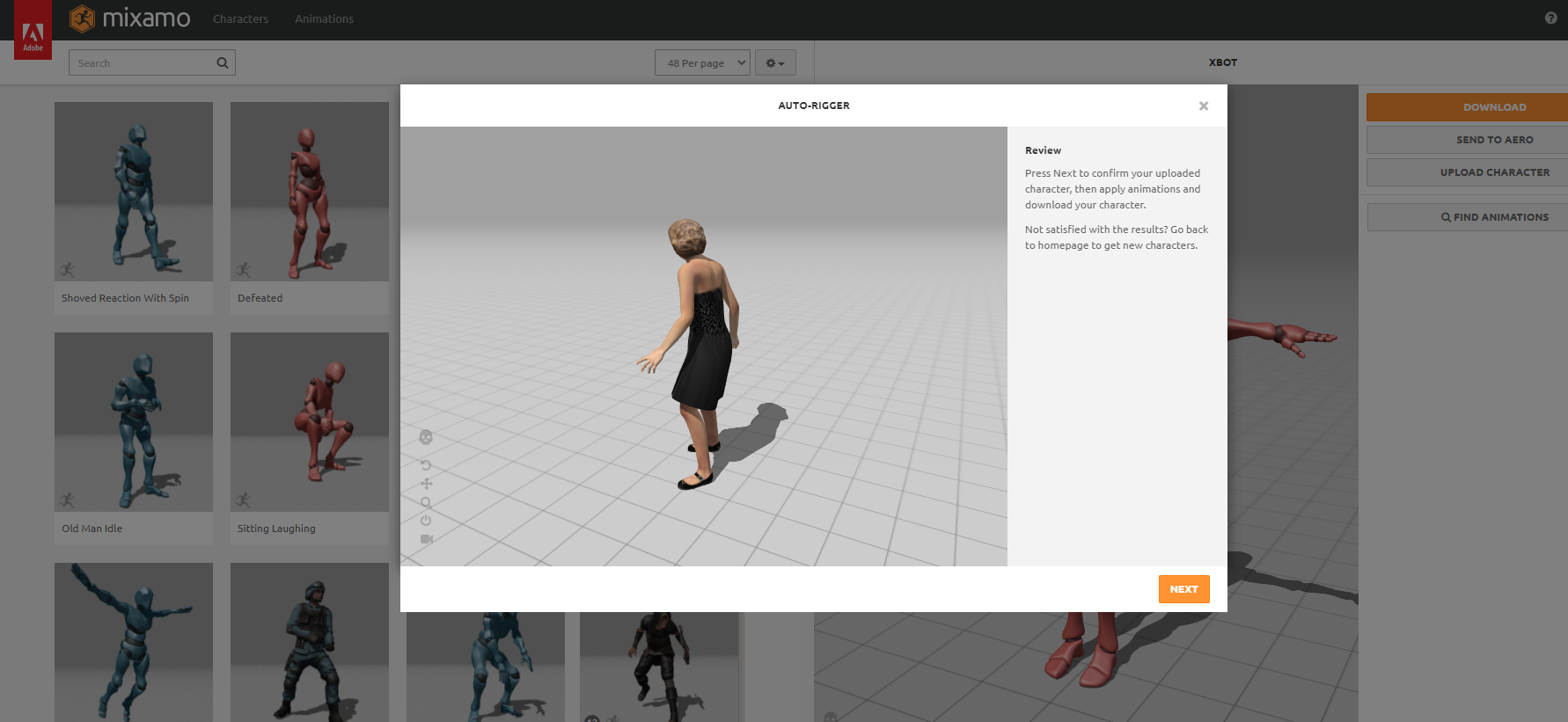Click the Upload Character button
Image resolution: width=1568 pixels, height=722 pixels.
coord(1494,172)
